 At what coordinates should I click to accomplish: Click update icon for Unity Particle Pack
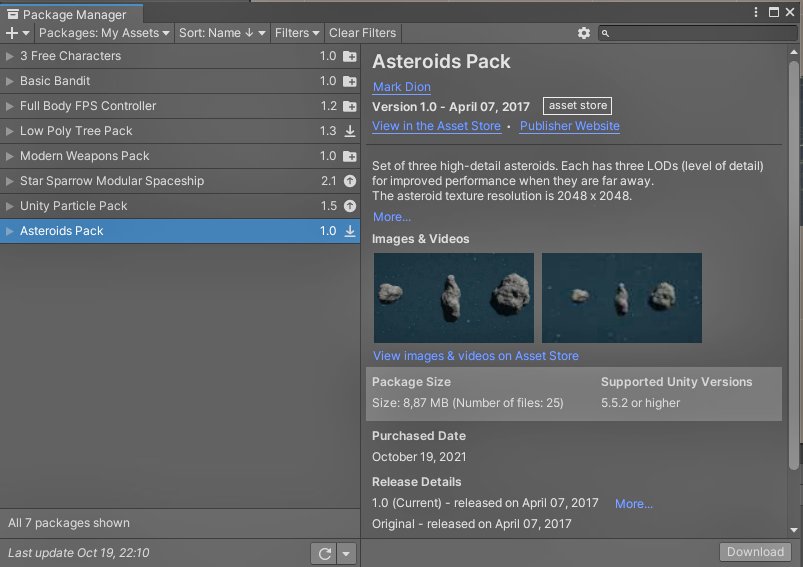[350, 206]
